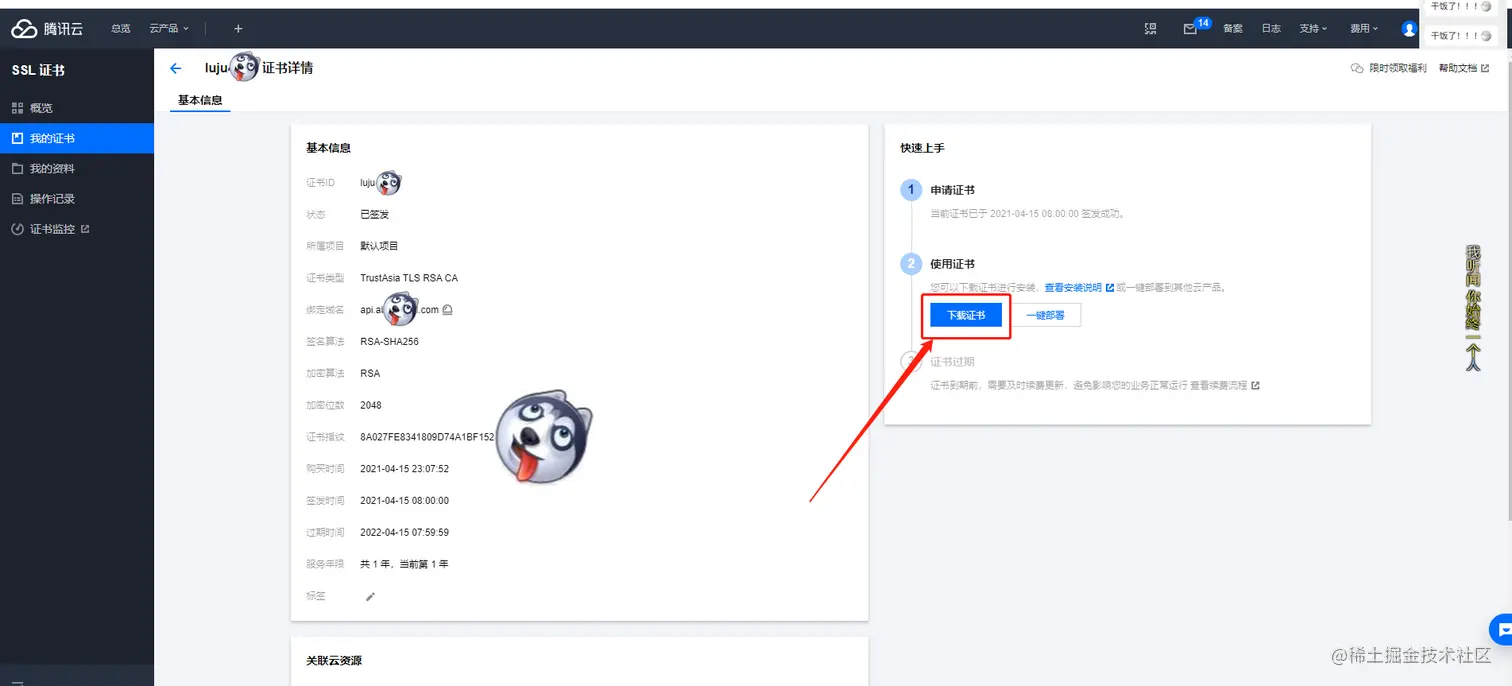
Task: Expand the 支持 support dropdown
Action: tap(1313, 29)
